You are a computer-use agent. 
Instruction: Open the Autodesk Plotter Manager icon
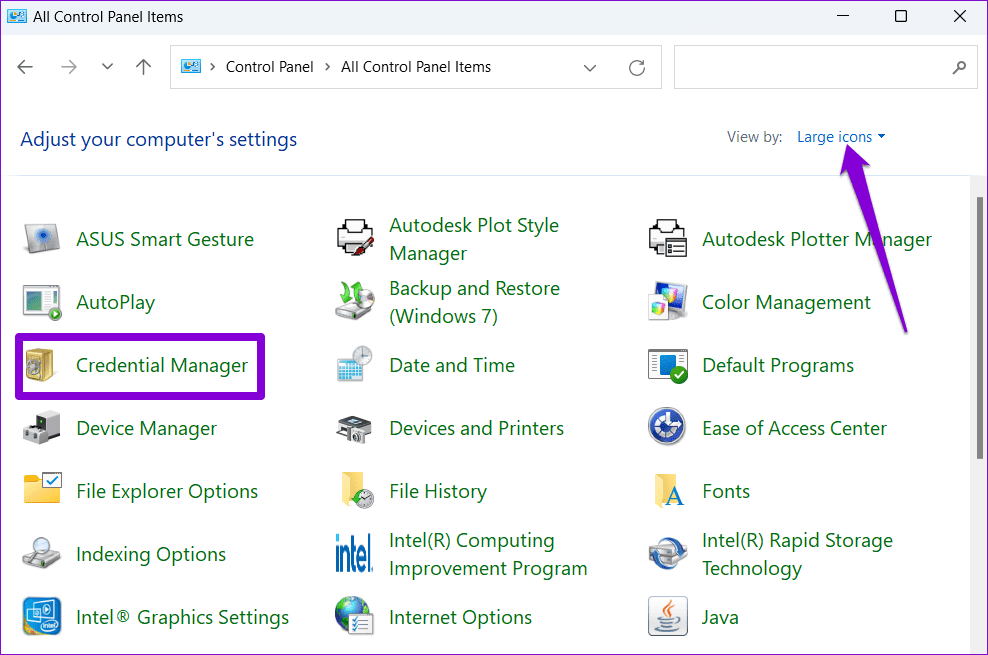pyautogui.click(x=667, y=238)
